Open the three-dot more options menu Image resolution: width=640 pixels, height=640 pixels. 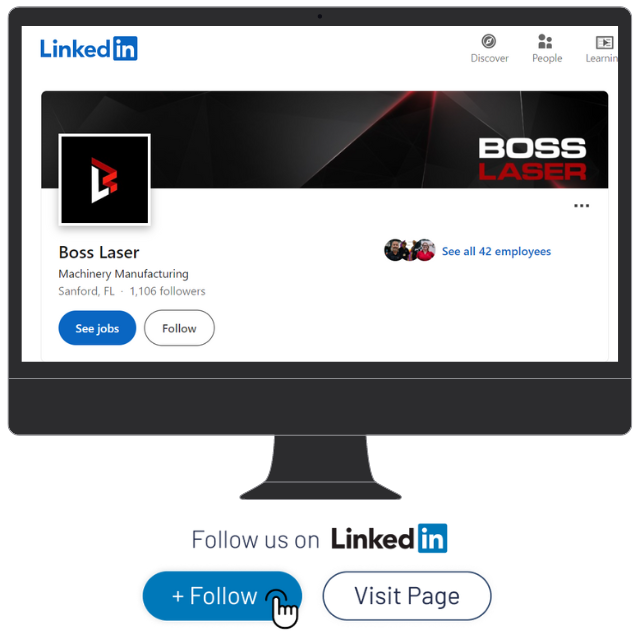(581, 205)
